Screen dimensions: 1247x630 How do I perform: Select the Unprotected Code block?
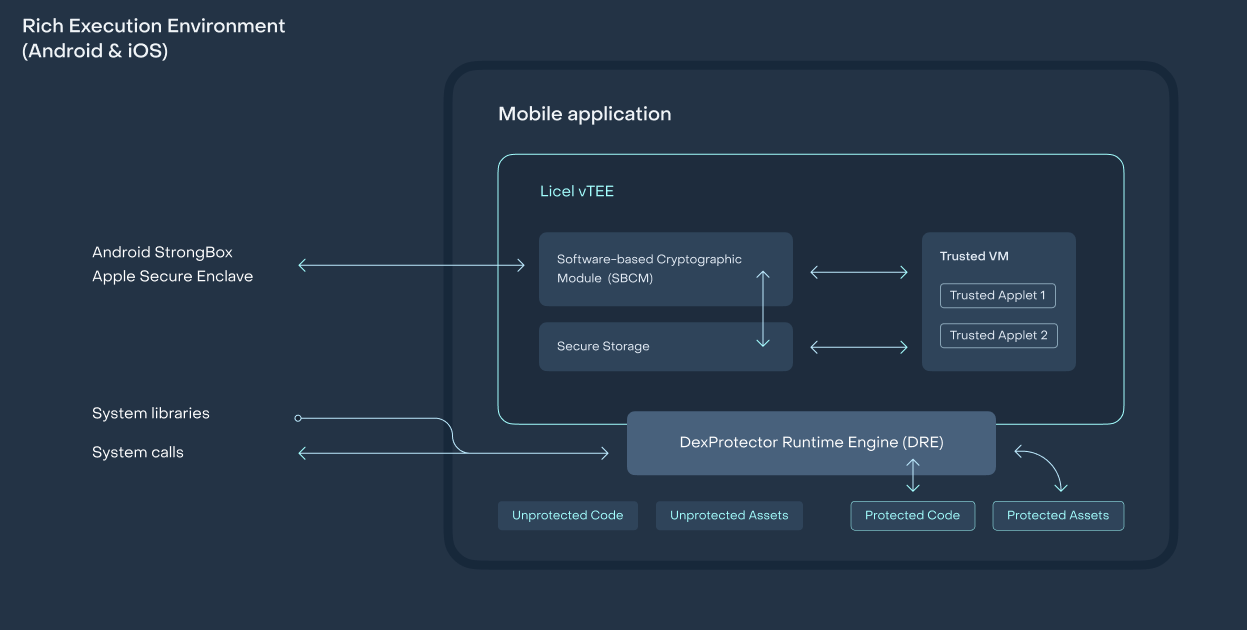click(x=567, y=515)
